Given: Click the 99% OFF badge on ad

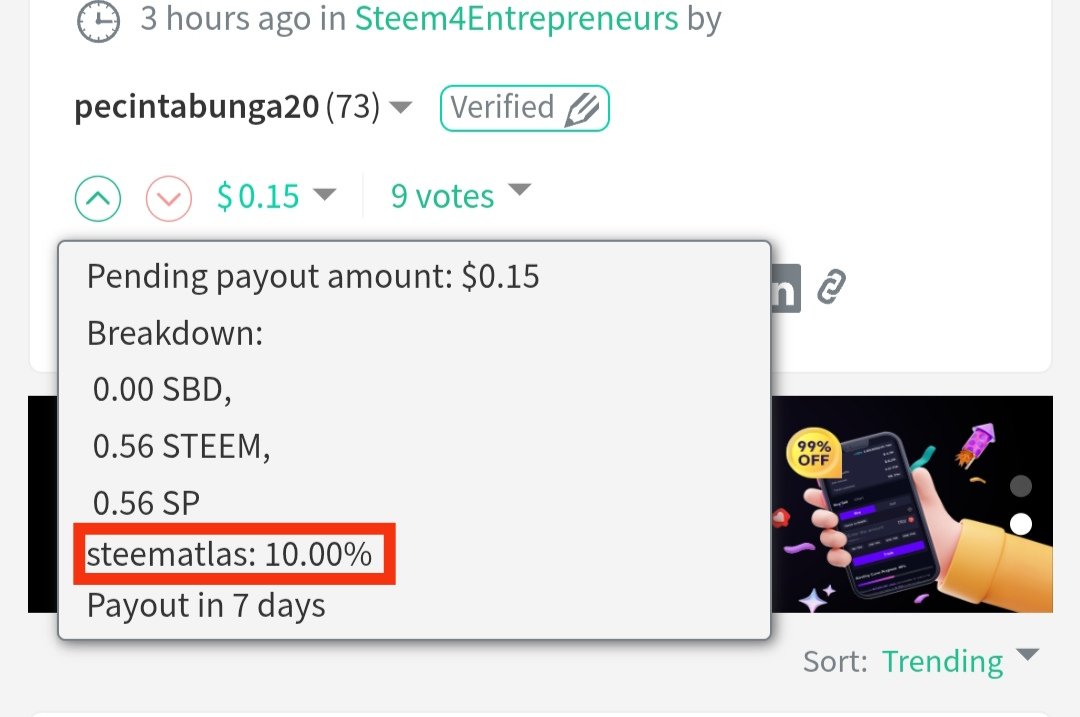Looking at the screenshot, I should tap(813, 453).
